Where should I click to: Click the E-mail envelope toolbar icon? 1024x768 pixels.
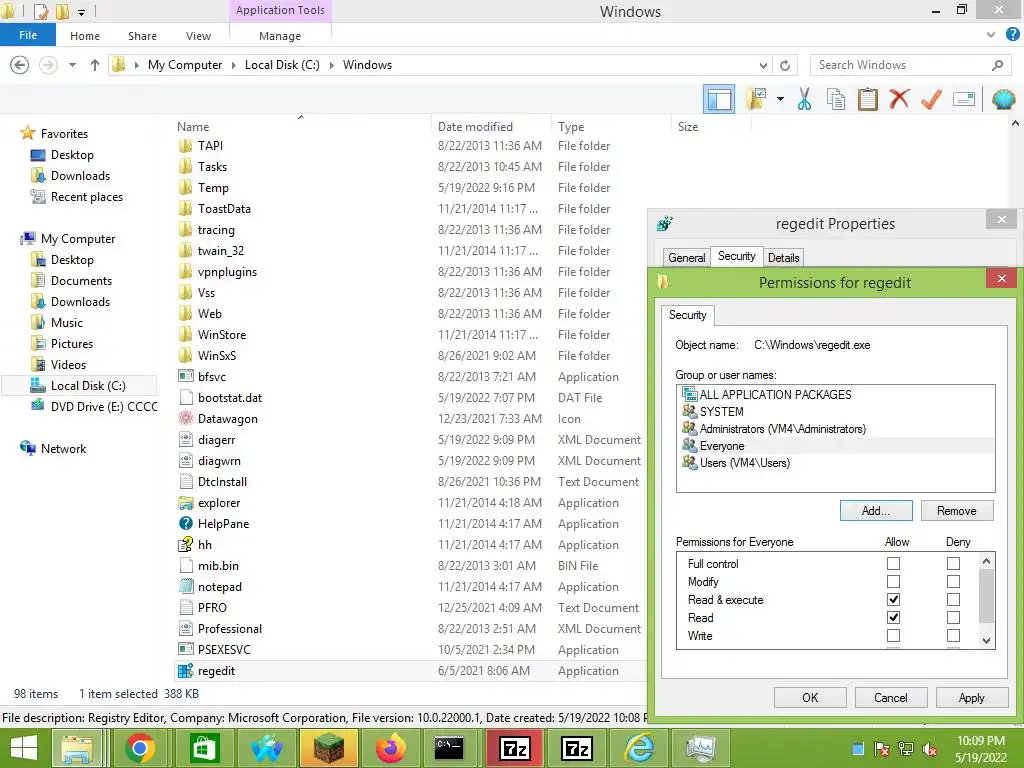pos(964,99)
